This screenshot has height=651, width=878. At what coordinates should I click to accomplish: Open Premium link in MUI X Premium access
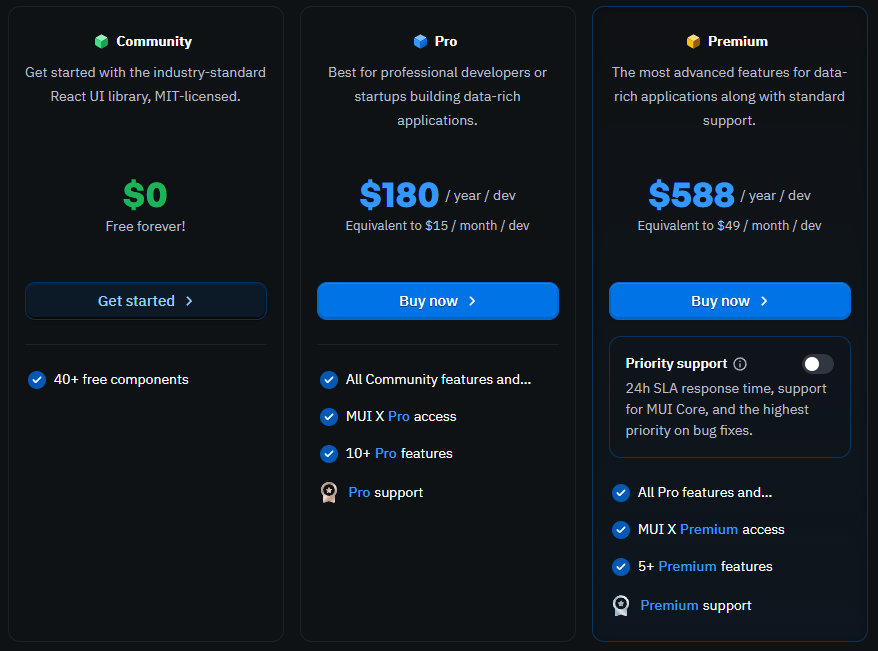coord(708,530)
